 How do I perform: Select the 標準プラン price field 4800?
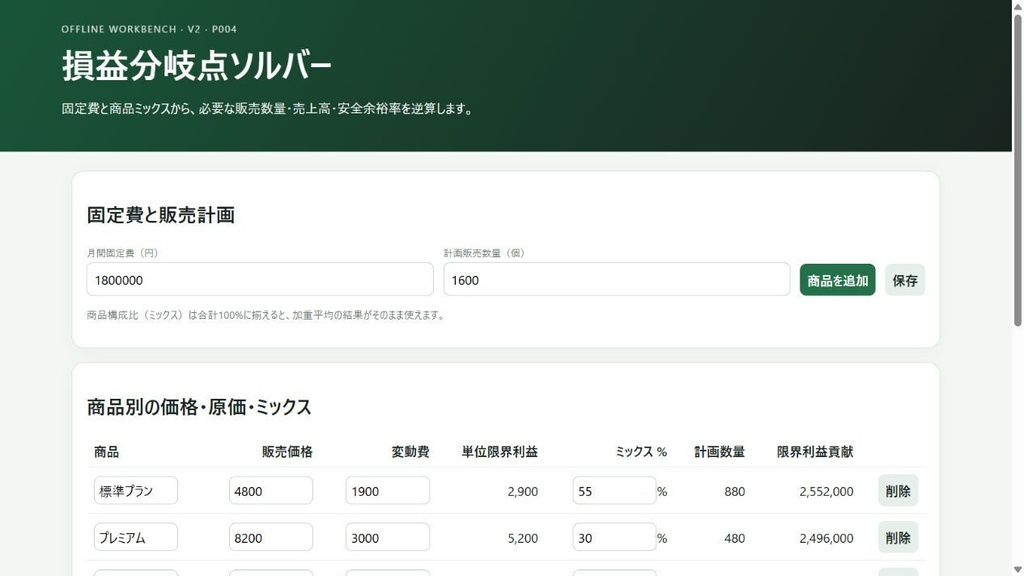(x=271, y=490)
